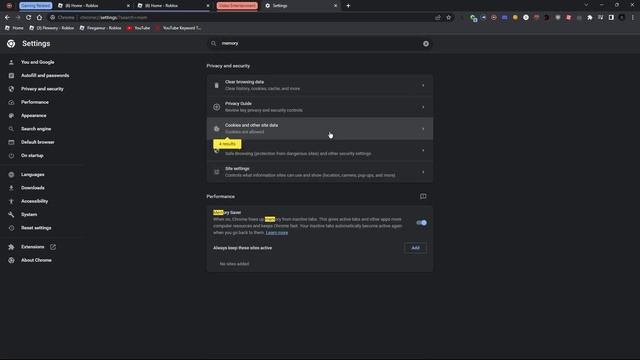640x360 pixels.
Task: Expand Cookies and other site data row
Action: (x=320, y=129)
